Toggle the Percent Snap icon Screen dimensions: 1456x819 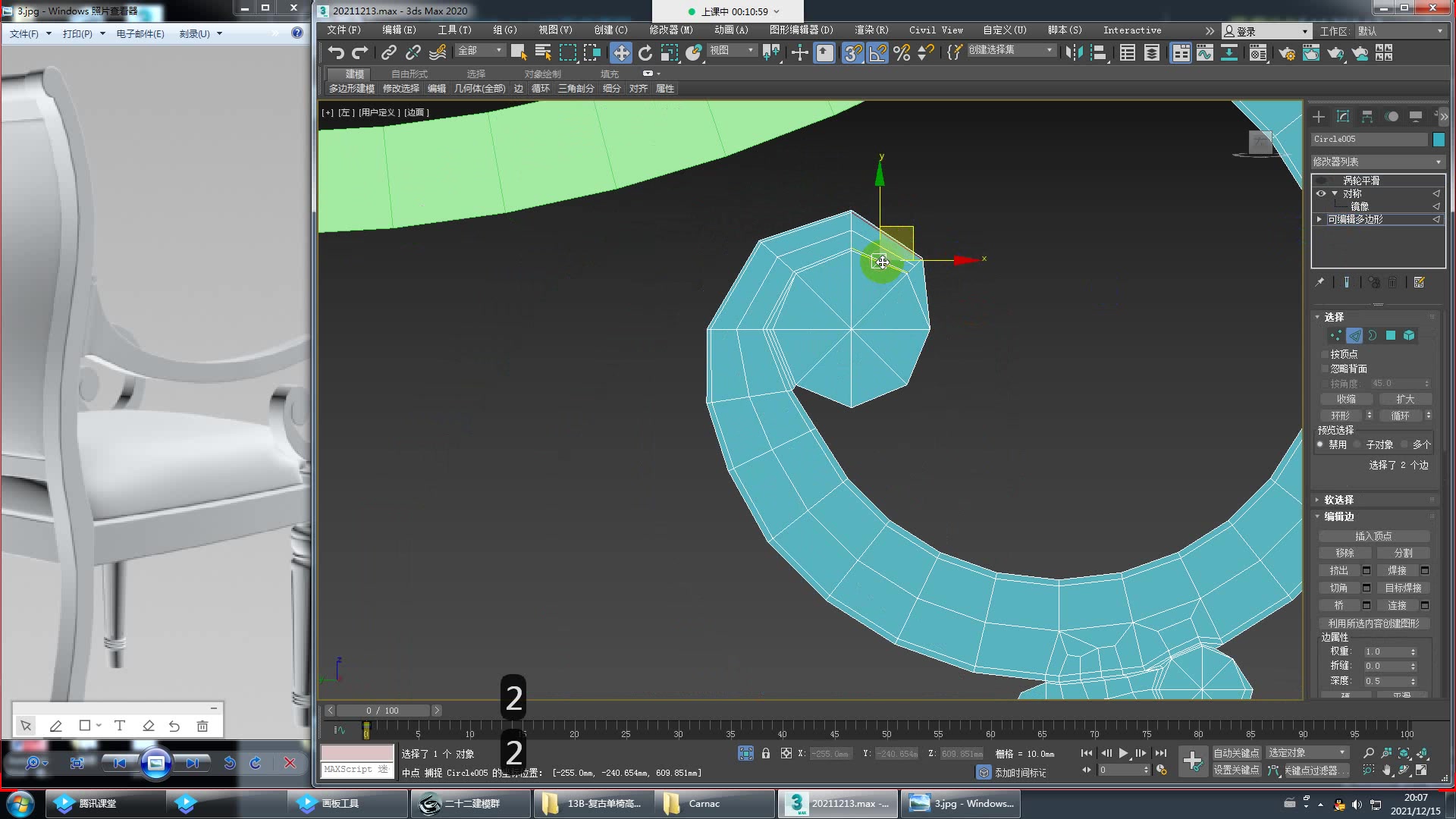pos(902,52)
